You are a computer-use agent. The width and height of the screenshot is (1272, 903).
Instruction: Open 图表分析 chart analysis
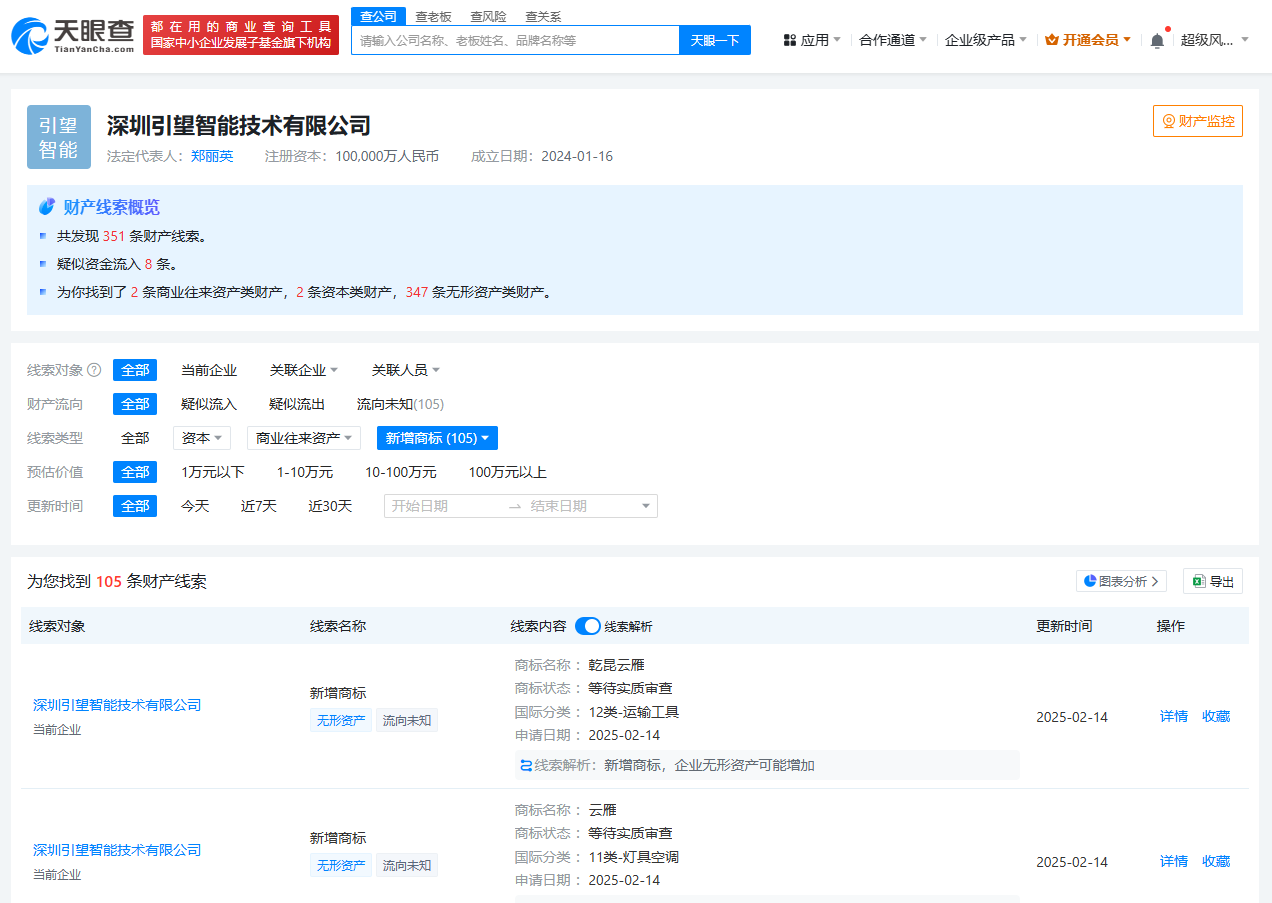coord(1121,581)
